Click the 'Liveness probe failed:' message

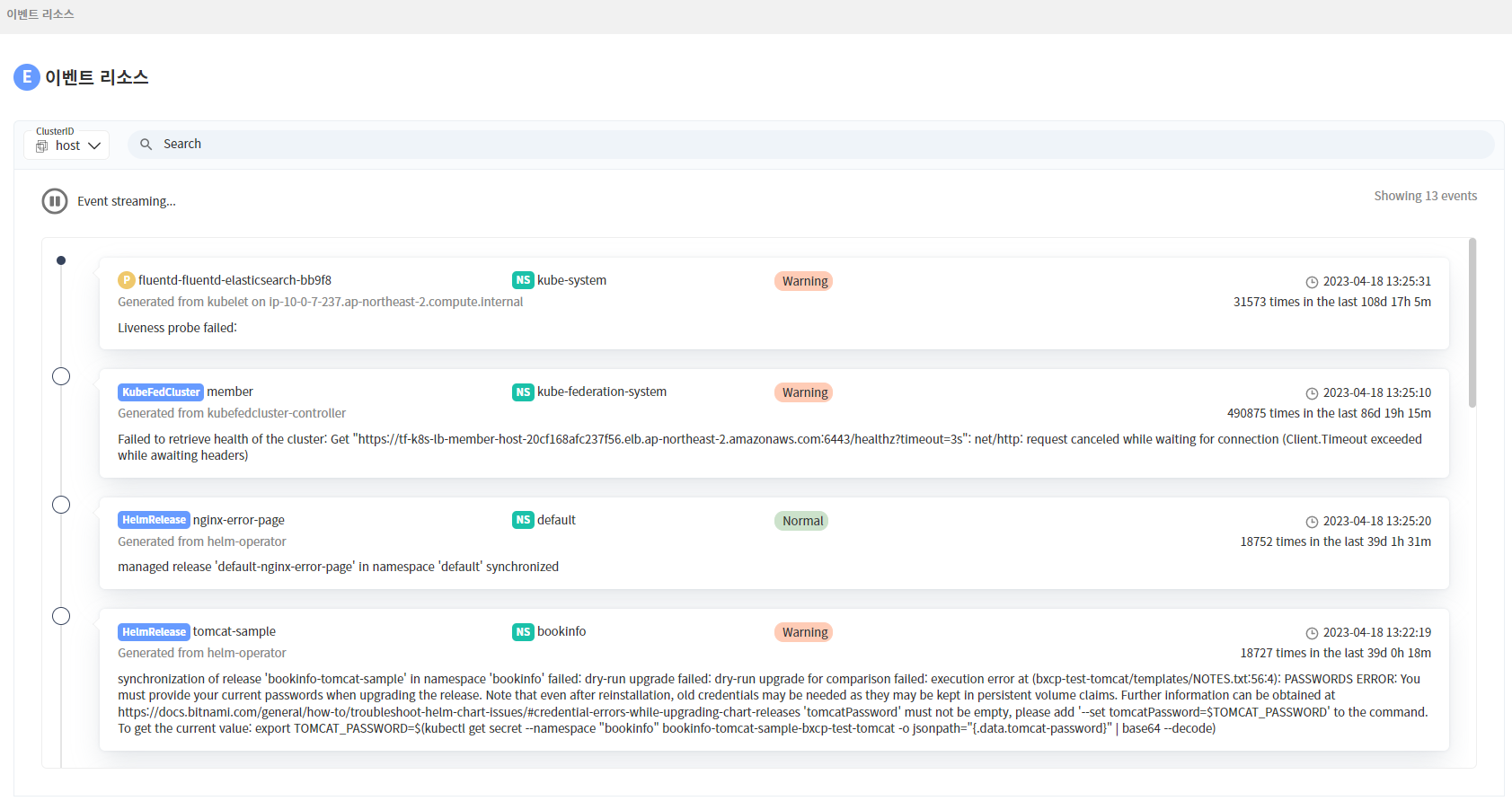[177, 328]
